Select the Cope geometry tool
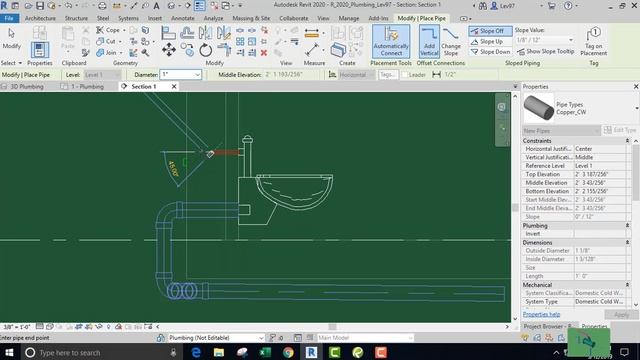Screen dimensions: 640x360 [108, 30]
